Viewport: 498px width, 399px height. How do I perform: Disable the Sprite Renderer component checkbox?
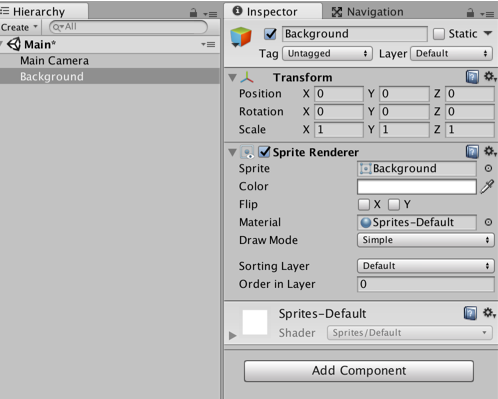point(264,152)
